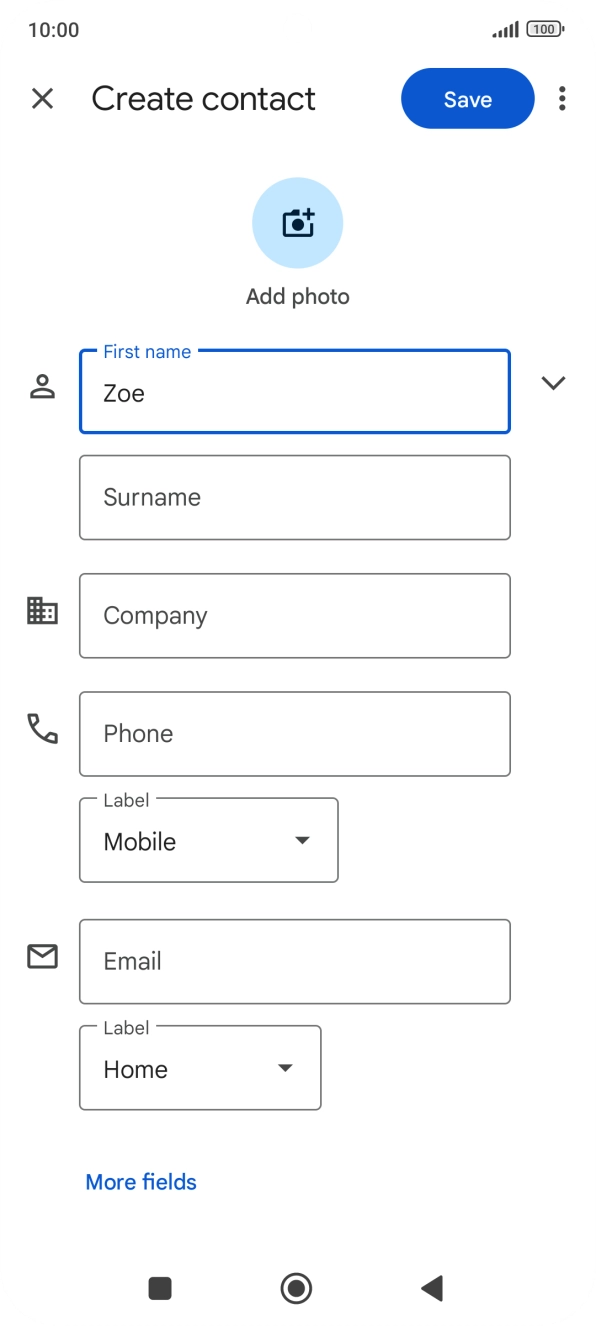Open the Home email label dropdown

[x=199, y=1068]
